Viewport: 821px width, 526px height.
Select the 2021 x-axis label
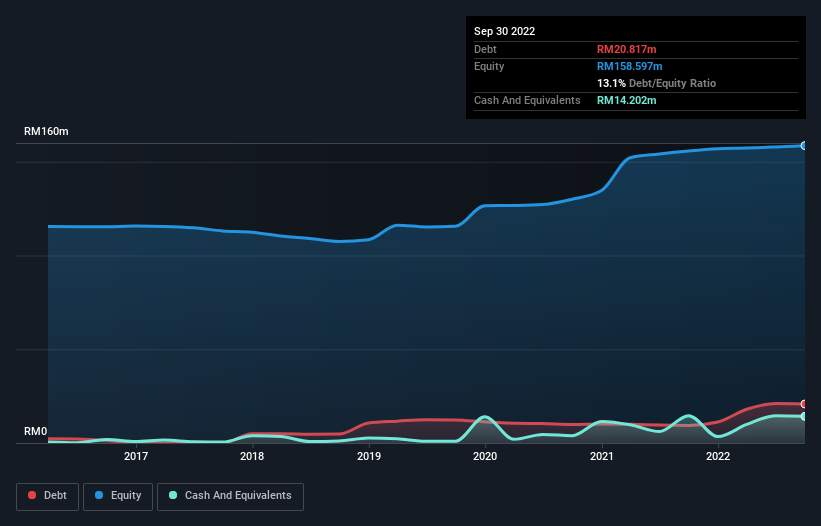point(602,456)
